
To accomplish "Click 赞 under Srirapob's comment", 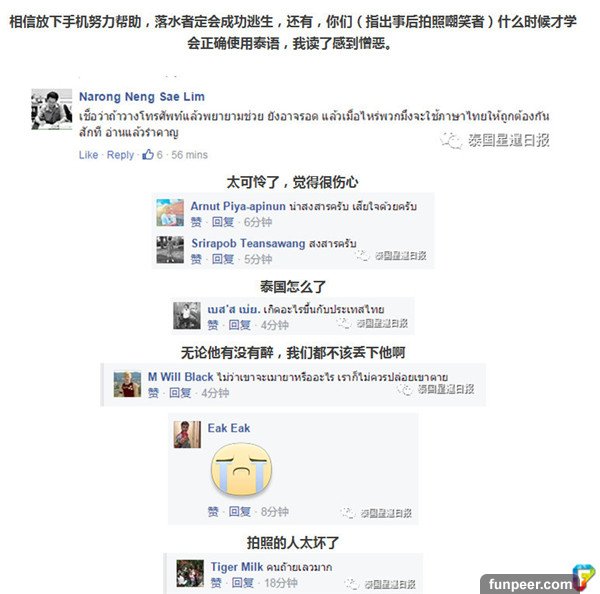I will pyautogui.click(x=196, y=259).
